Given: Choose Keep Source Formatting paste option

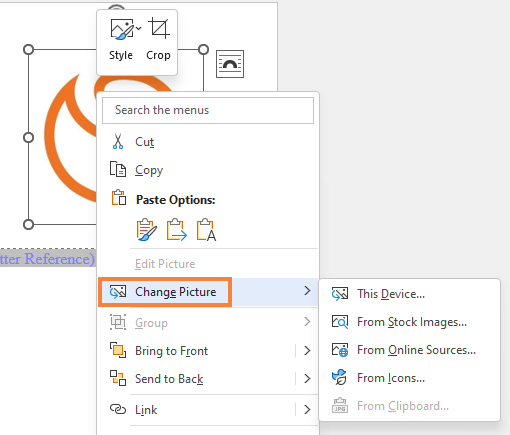Looking at the screenshot, I should tap(146, 229).
